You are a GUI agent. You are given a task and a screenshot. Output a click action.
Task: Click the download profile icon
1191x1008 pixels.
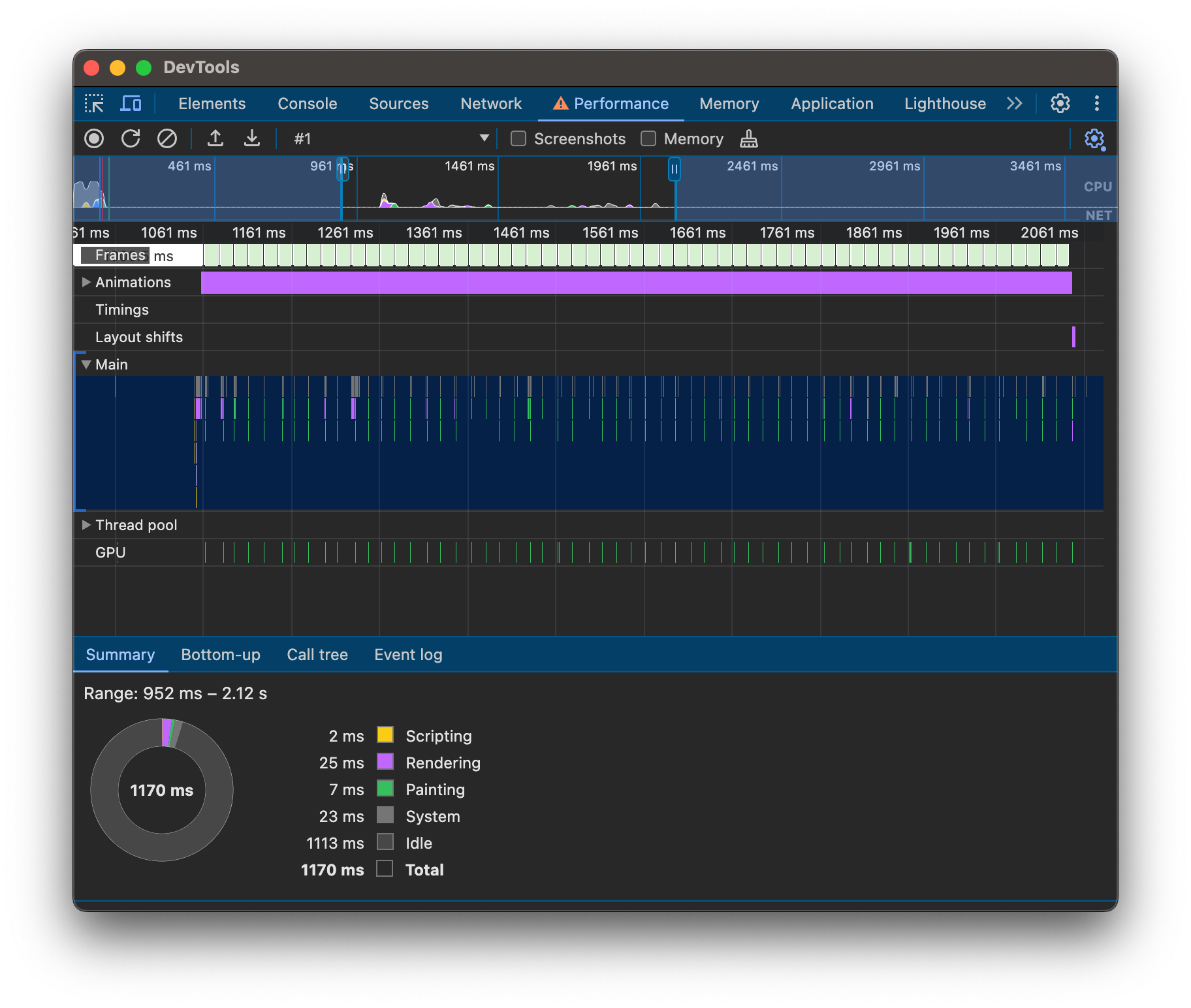click(252, 138)
